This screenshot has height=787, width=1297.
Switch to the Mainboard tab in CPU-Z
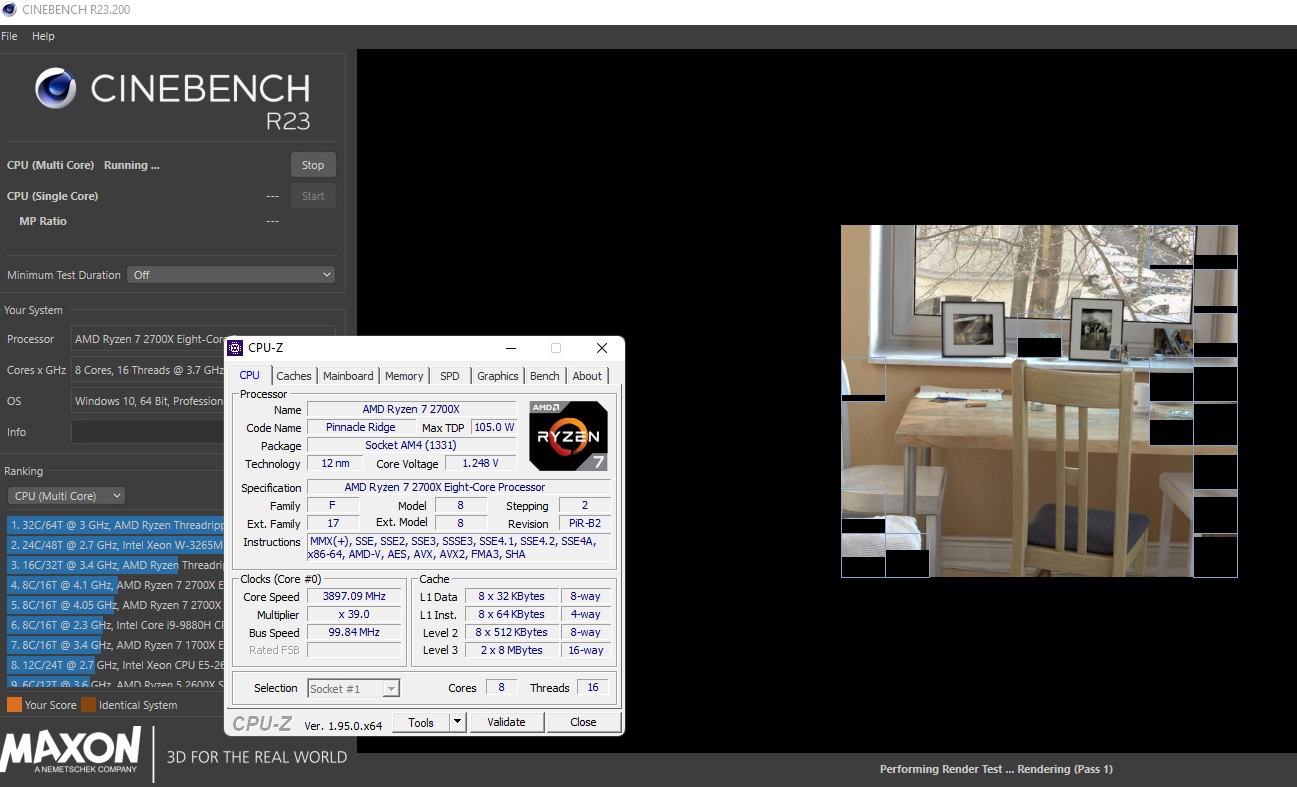(x=348, y=376)
